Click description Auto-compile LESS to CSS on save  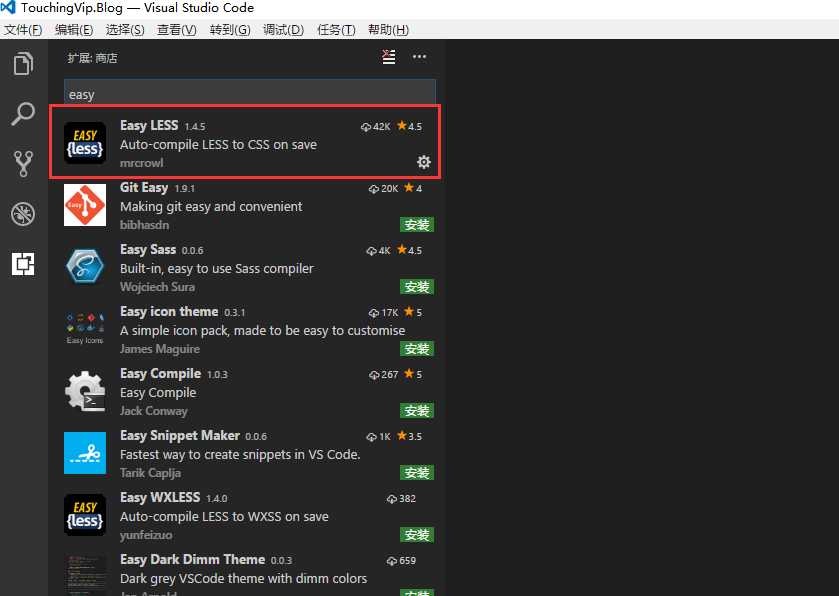coord(218,144)
